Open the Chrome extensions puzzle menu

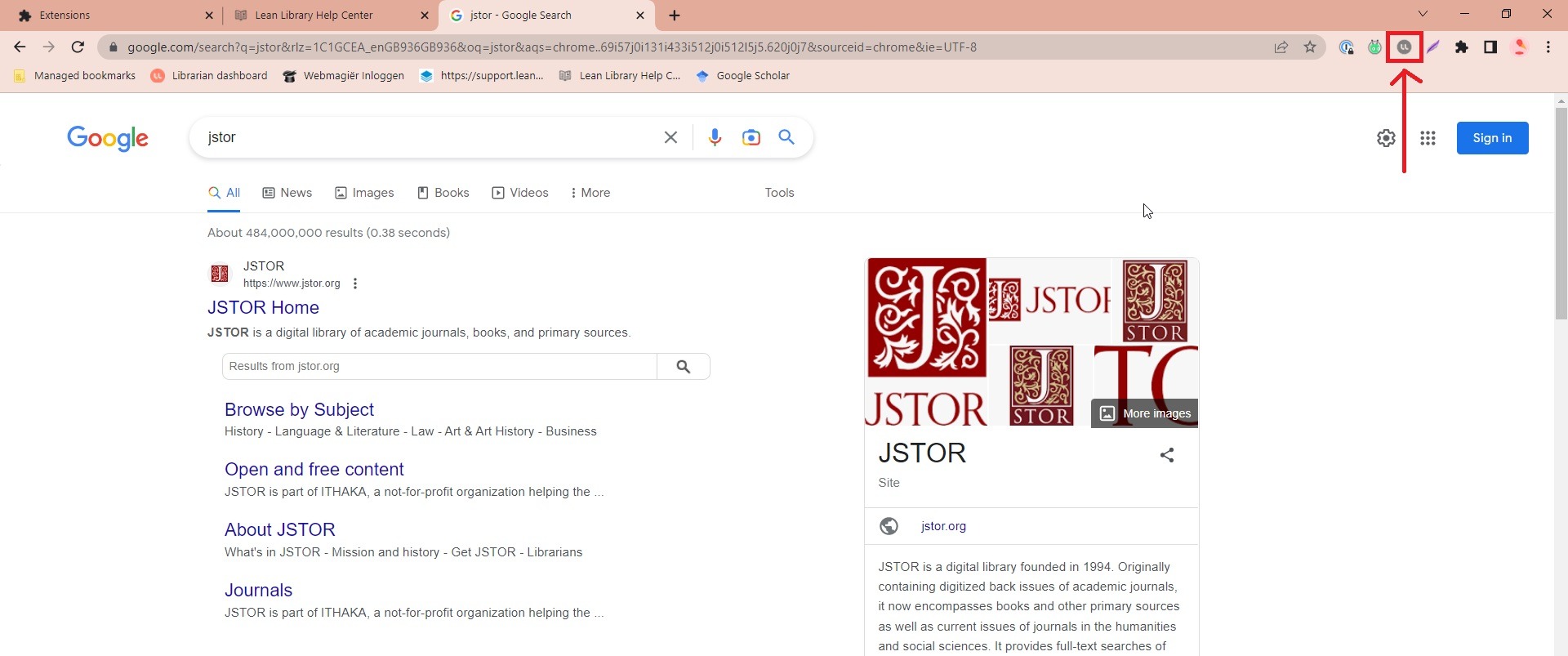click(1461, 47)
